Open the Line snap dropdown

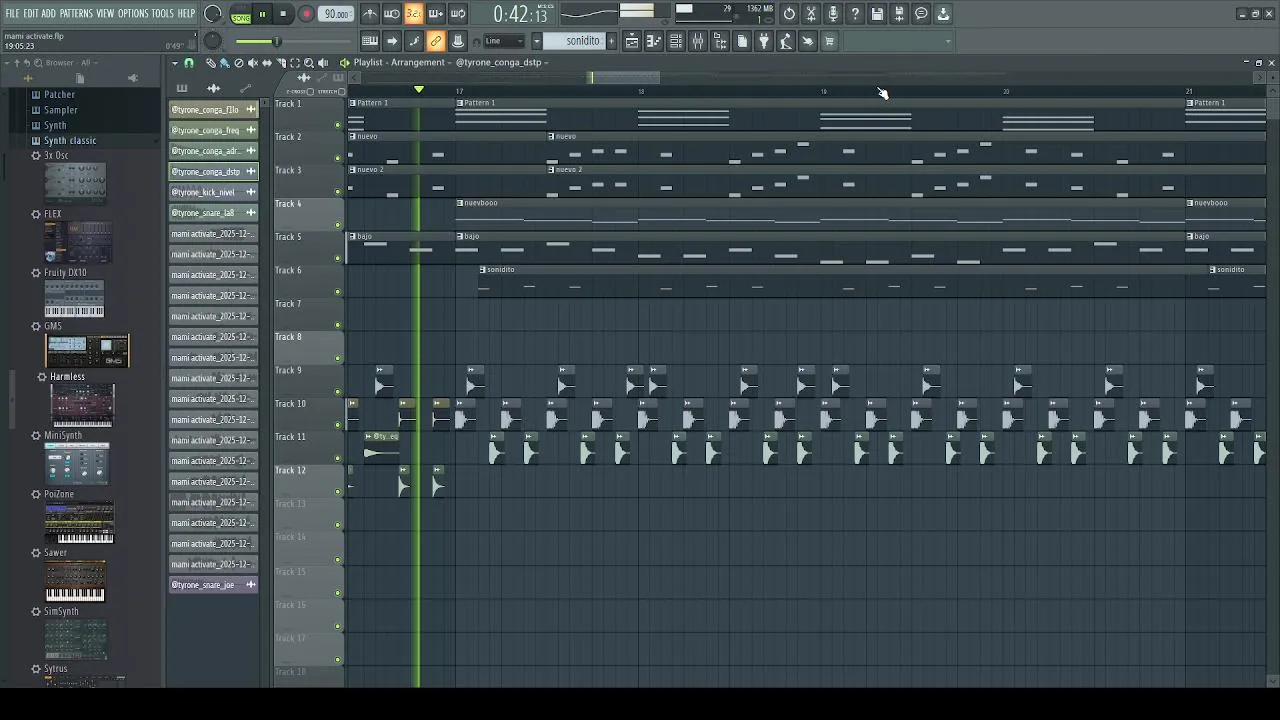coord(504,41)
